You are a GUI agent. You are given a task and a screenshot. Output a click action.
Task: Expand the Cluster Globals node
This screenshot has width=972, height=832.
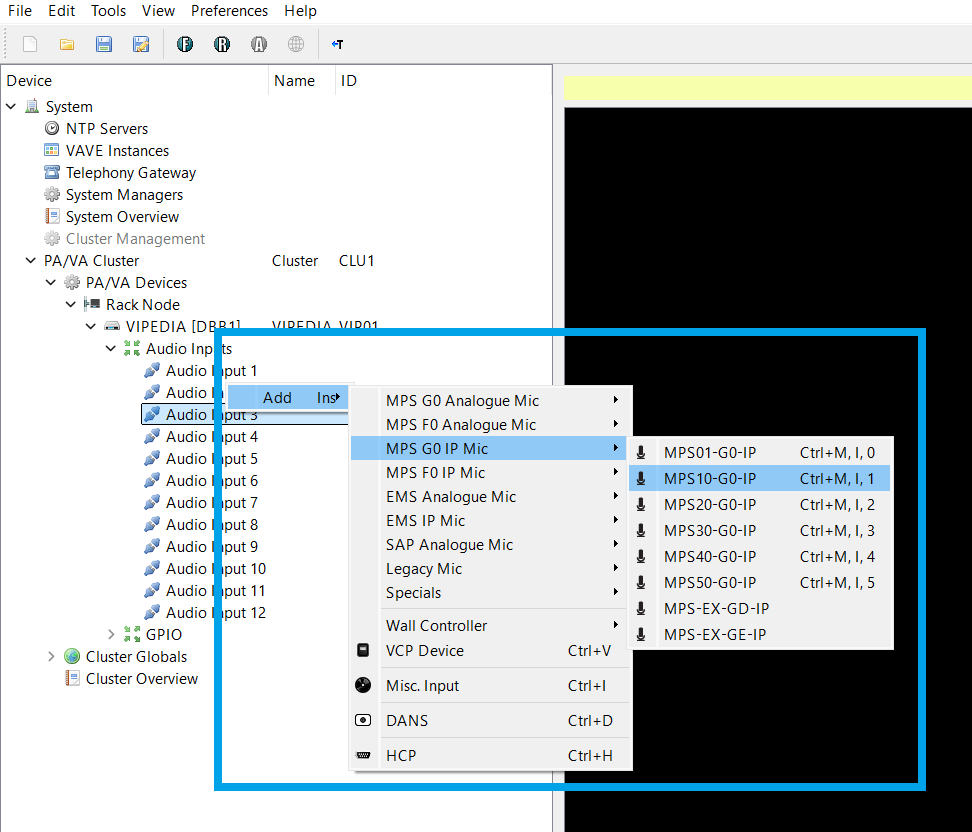[51, 657]
